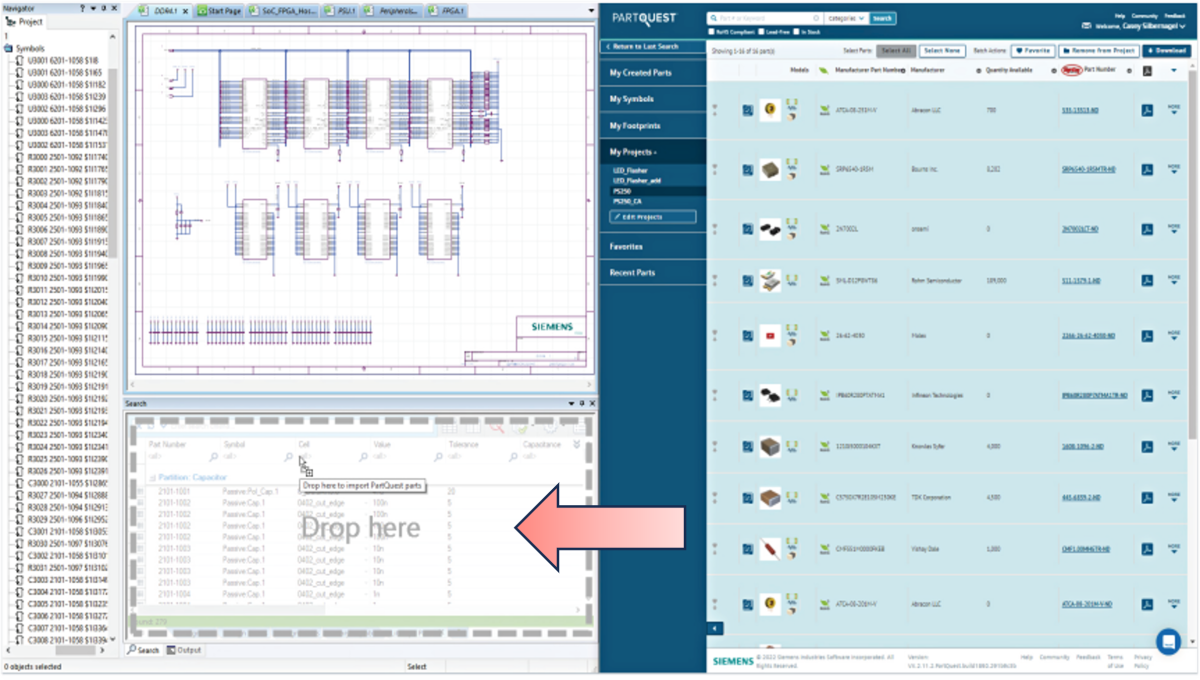The image size is (1200, 680).
Task: Open datasheet PDF for TDK Corporation part
Action: 1147,497
